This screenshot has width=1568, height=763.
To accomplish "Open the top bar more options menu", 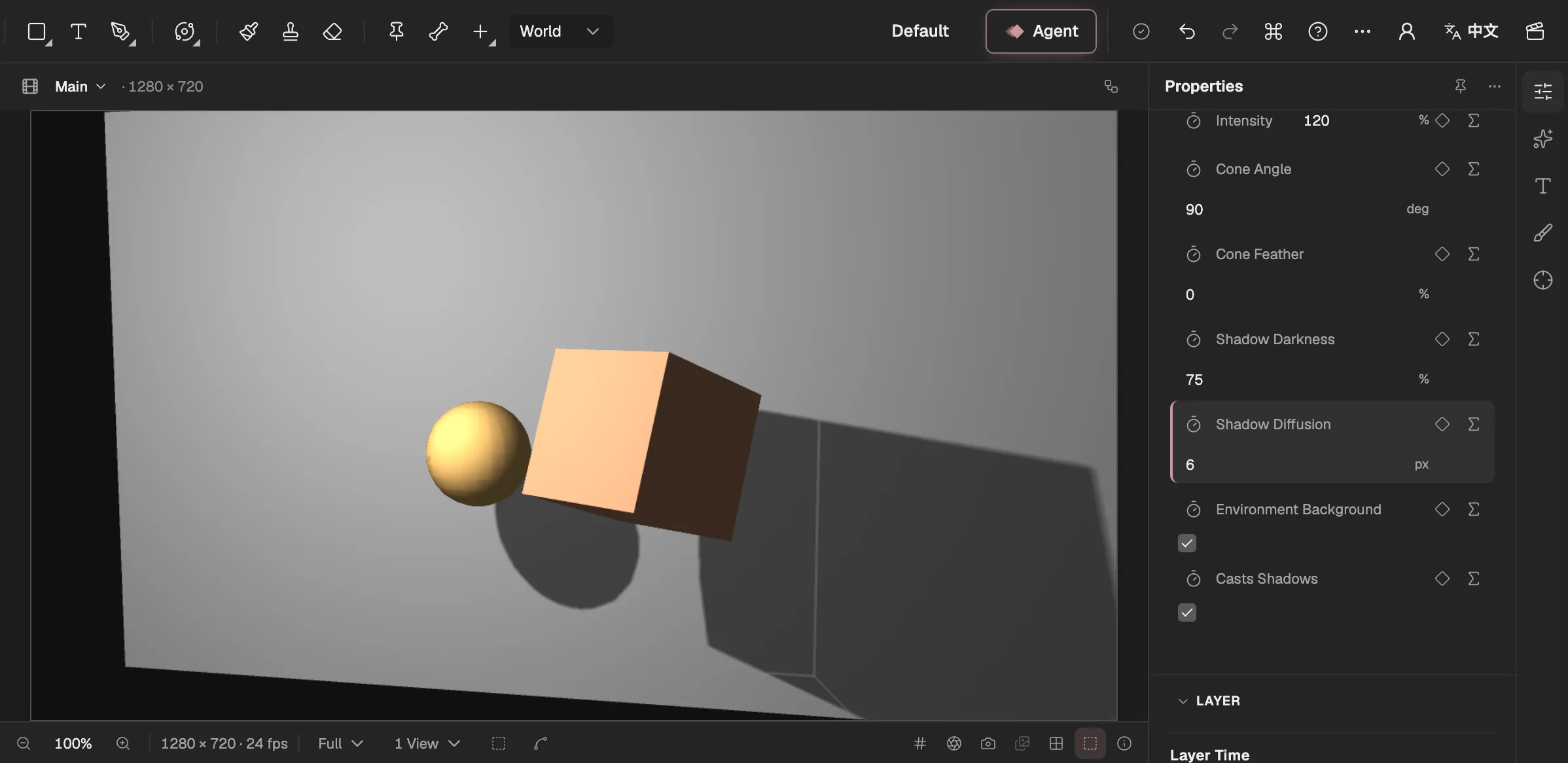I will [x=1363, y=31].
